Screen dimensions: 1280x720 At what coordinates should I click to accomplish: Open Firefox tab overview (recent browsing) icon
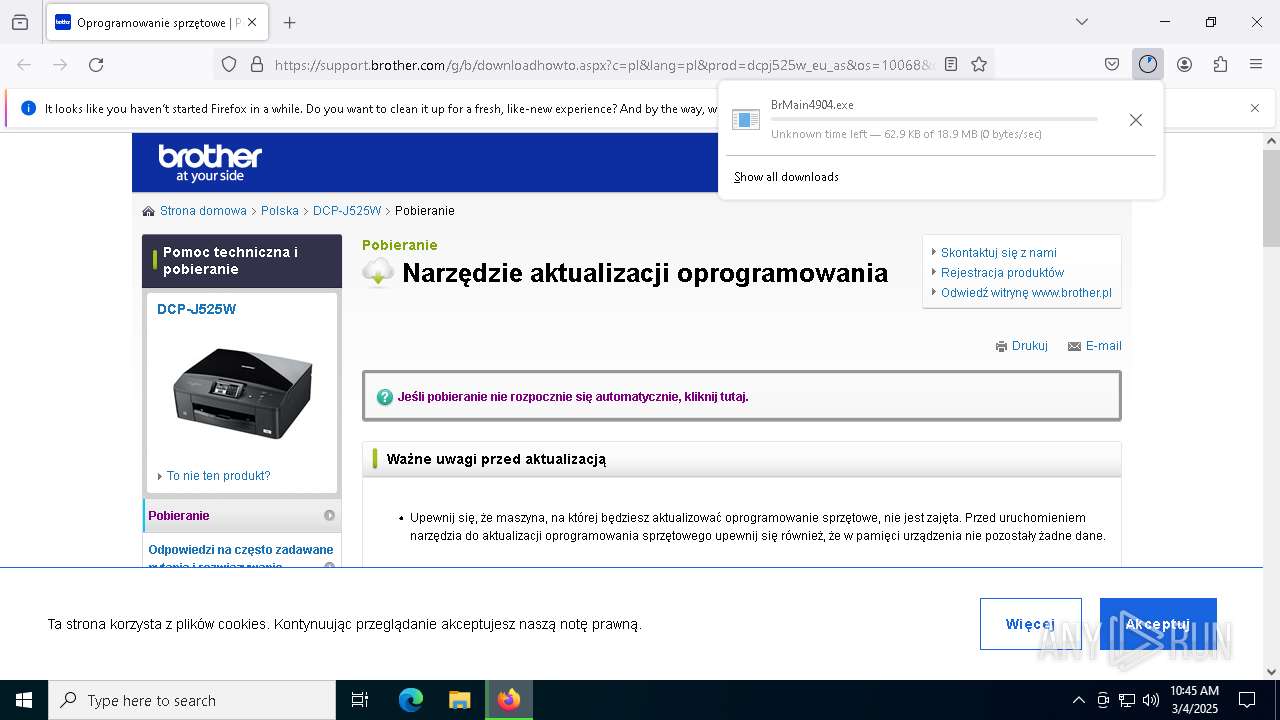20,22
